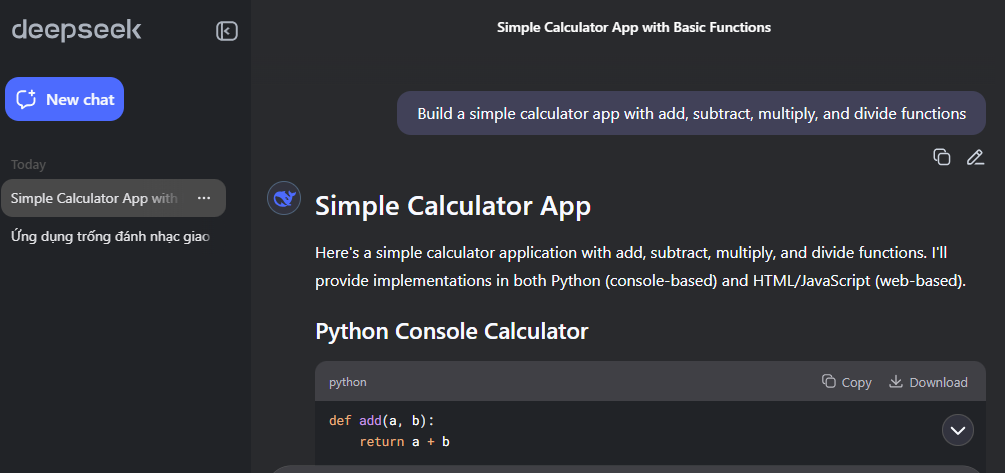Viewport: 1005px width, 473px height.
Task: Collapse the sidebar with the panel icon
Action: [x=227, y=31]
